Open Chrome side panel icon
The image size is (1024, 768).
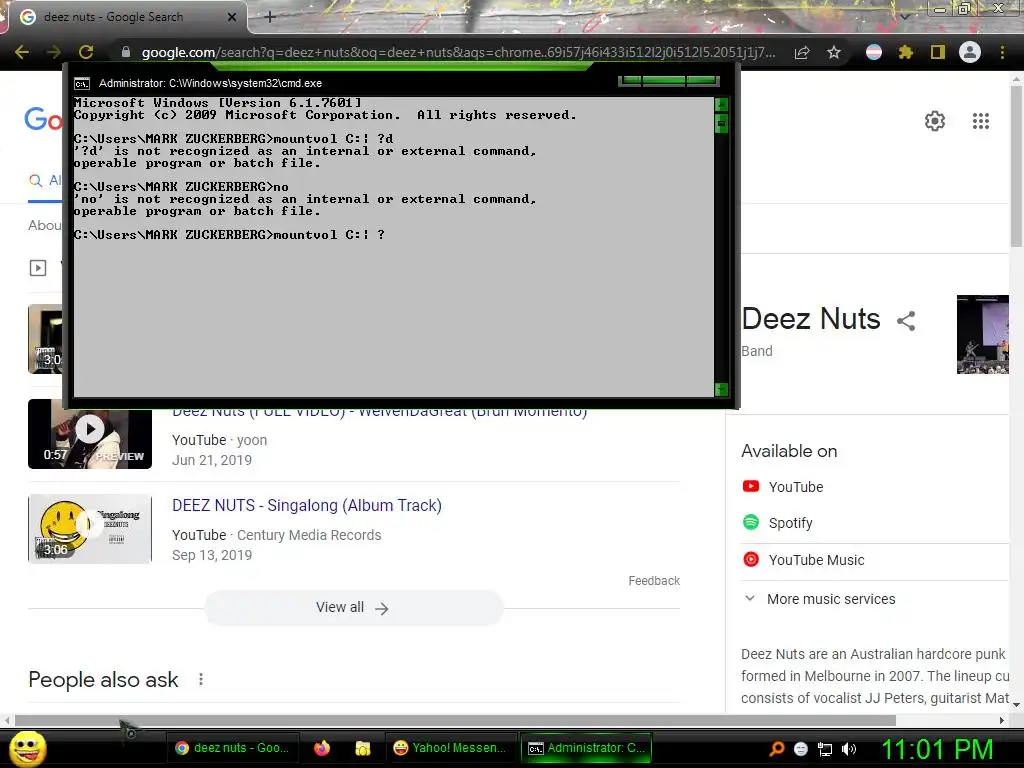(937, 52)
